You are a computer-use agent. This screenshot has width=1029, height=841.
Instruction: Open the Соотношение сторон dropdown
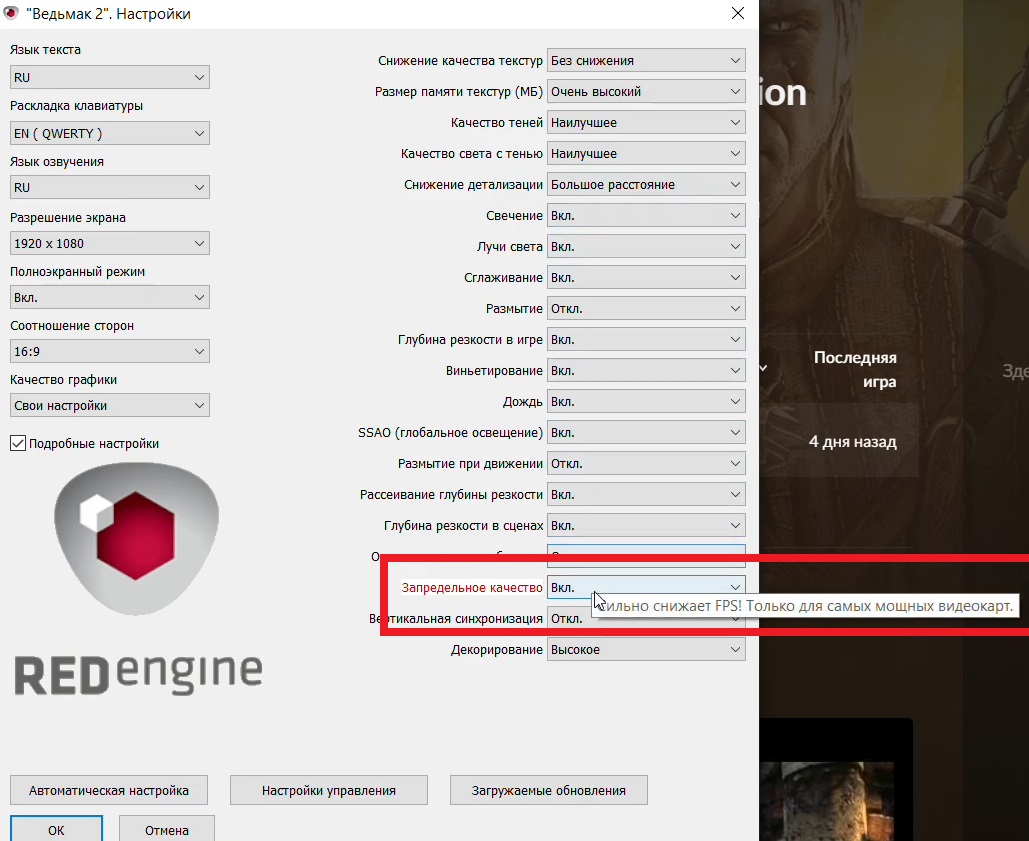click(x=110, y=352)
